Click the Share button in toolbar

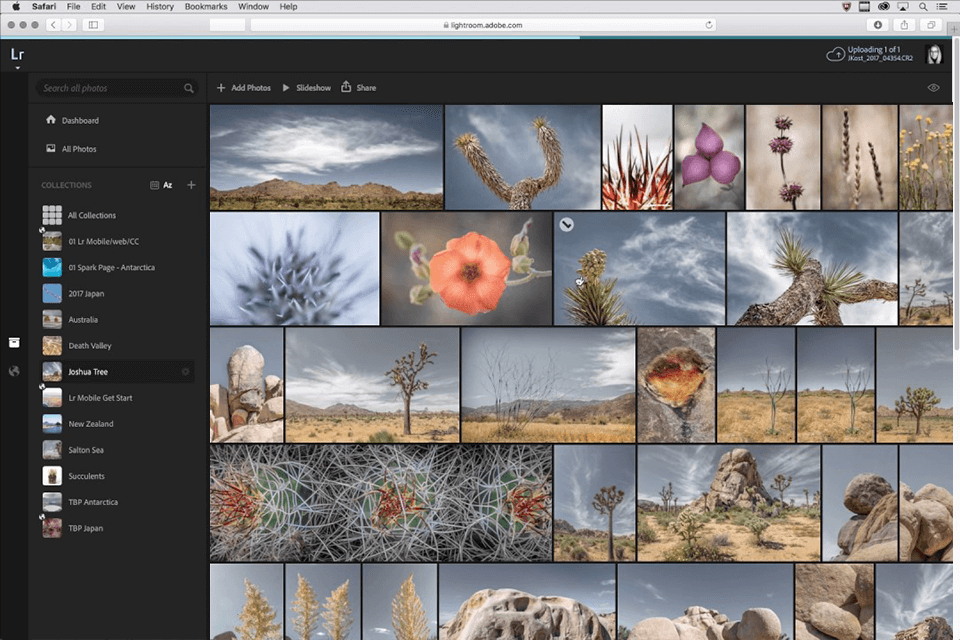359,87
